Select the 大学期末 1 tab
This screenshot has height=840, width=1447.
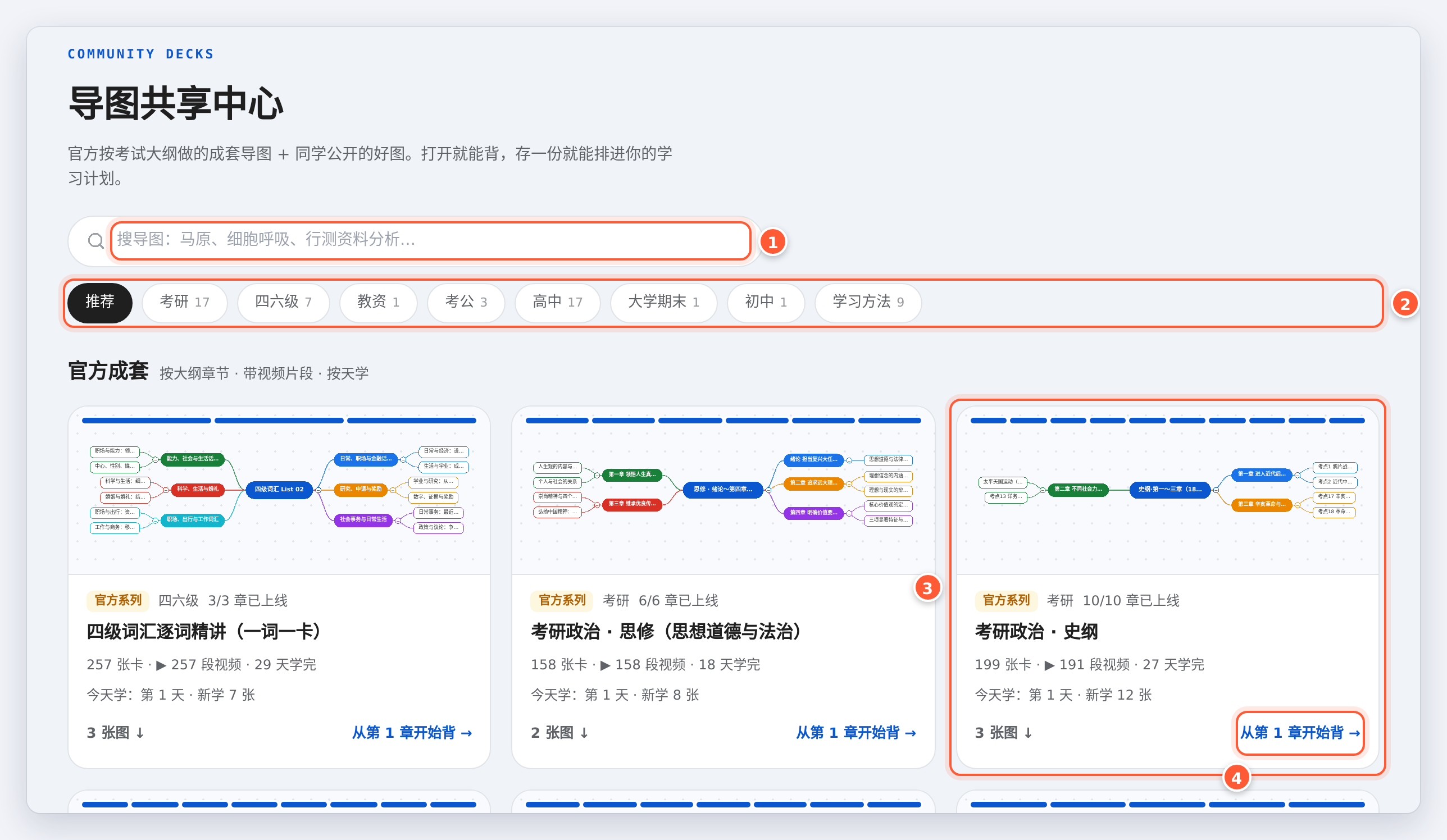(x=663, y=302)
